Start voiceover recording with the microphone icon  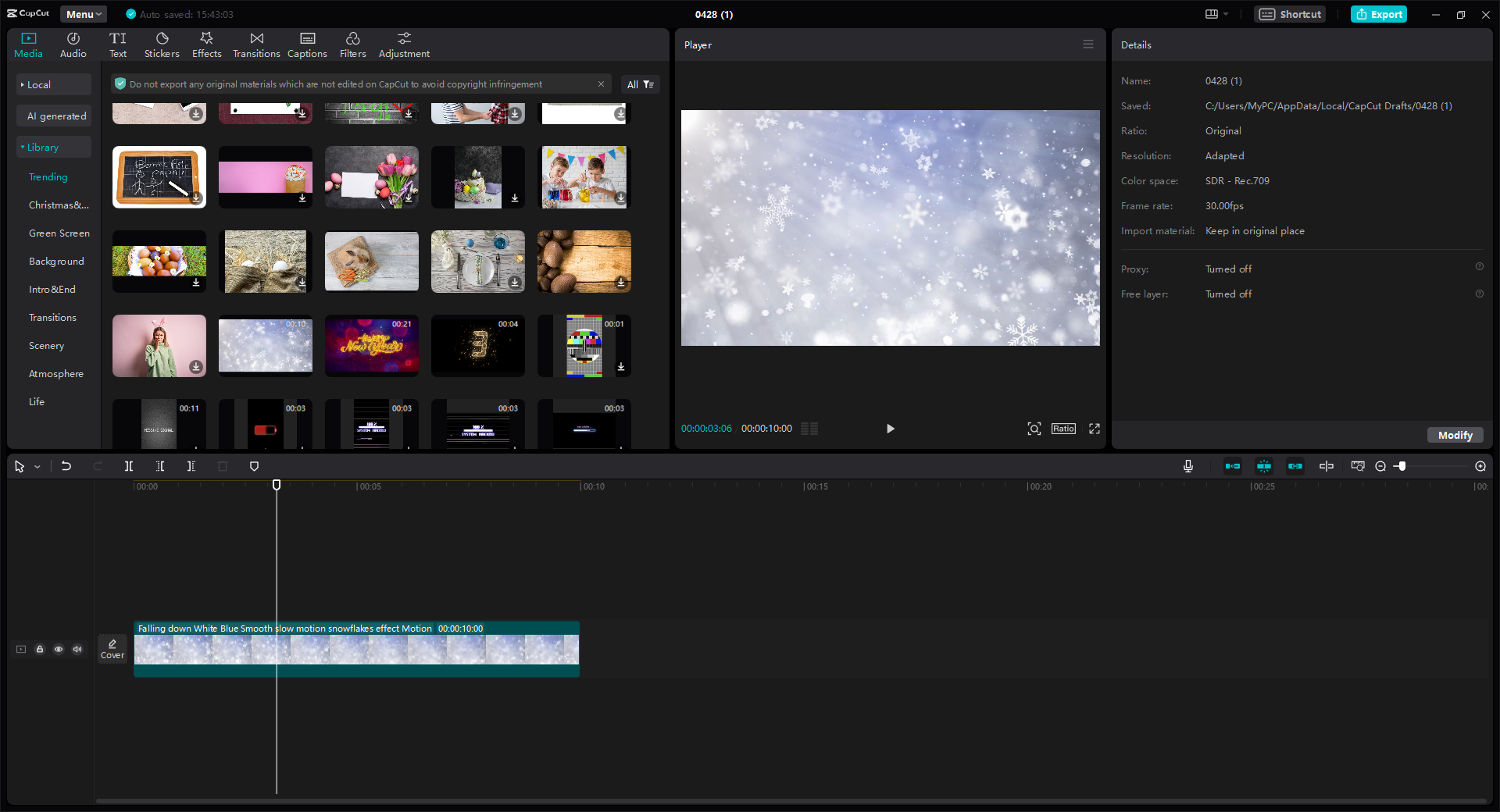tap(1187, 466)
